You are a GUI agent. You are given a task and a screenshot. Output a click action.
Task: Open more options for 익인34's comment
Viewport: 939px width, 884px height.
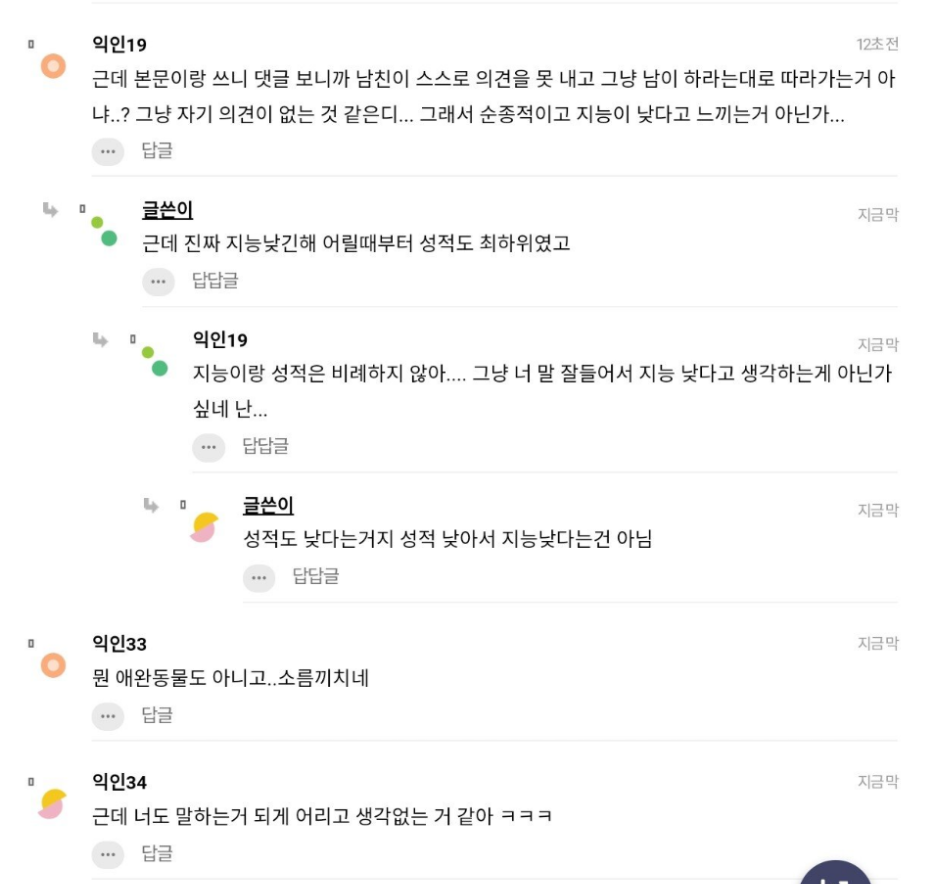[x=107, y=854]
